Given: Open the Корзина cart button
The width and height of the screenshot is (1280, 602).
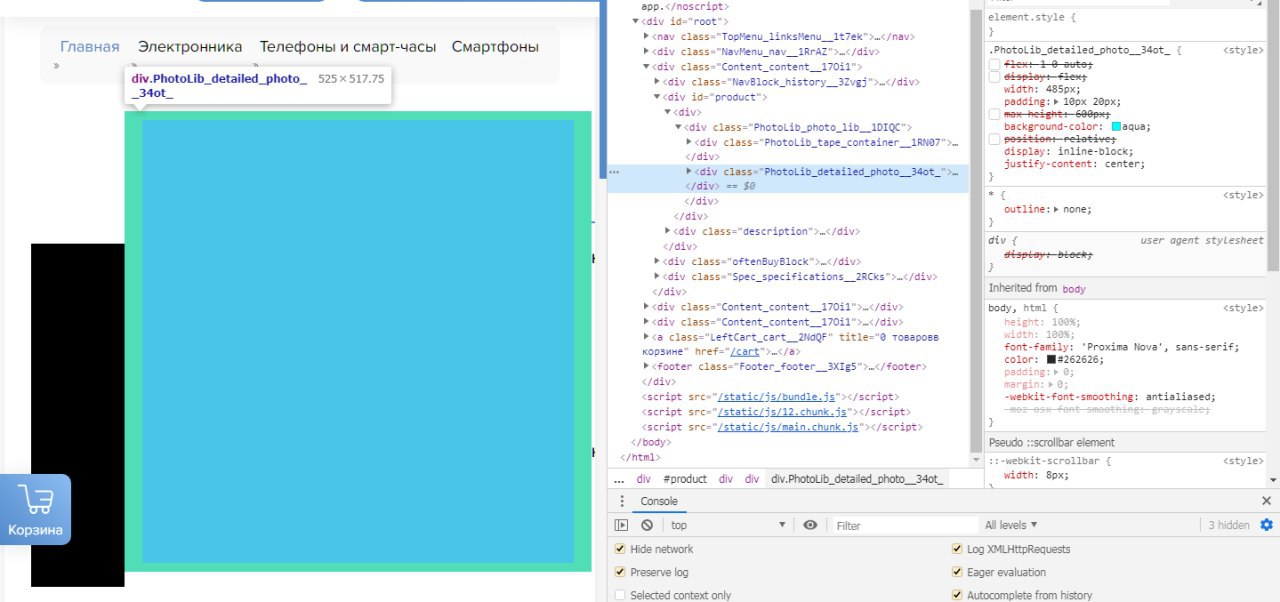Looking at the screenshot, I should pos(35,509).
